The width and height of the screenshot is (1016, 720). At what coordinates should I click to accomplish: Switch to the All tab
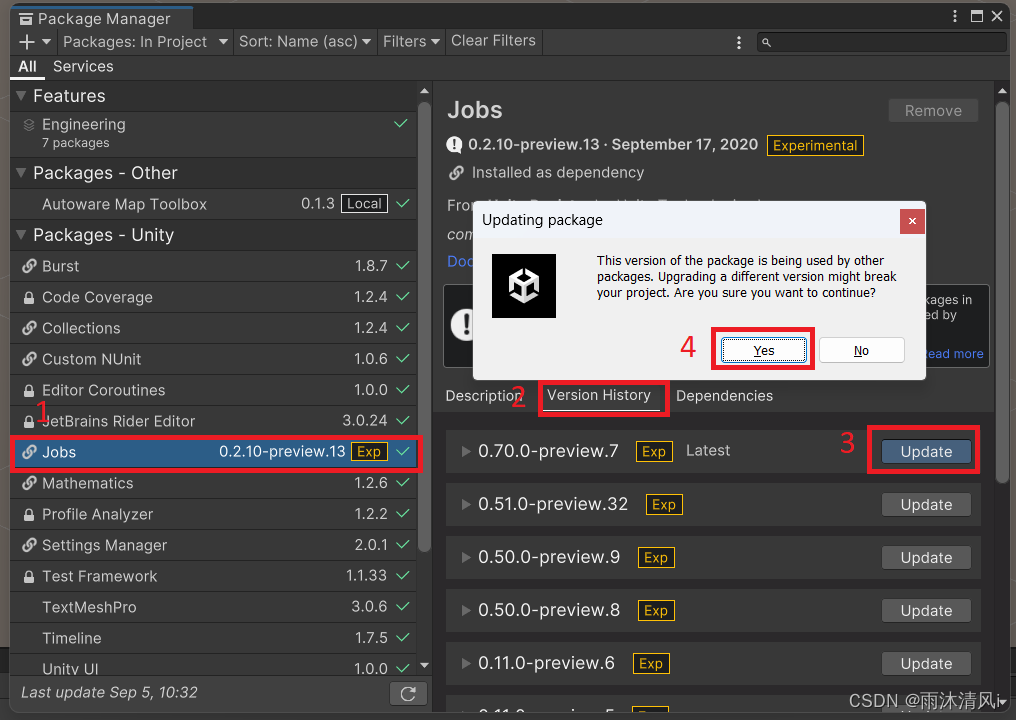point(27,67)
